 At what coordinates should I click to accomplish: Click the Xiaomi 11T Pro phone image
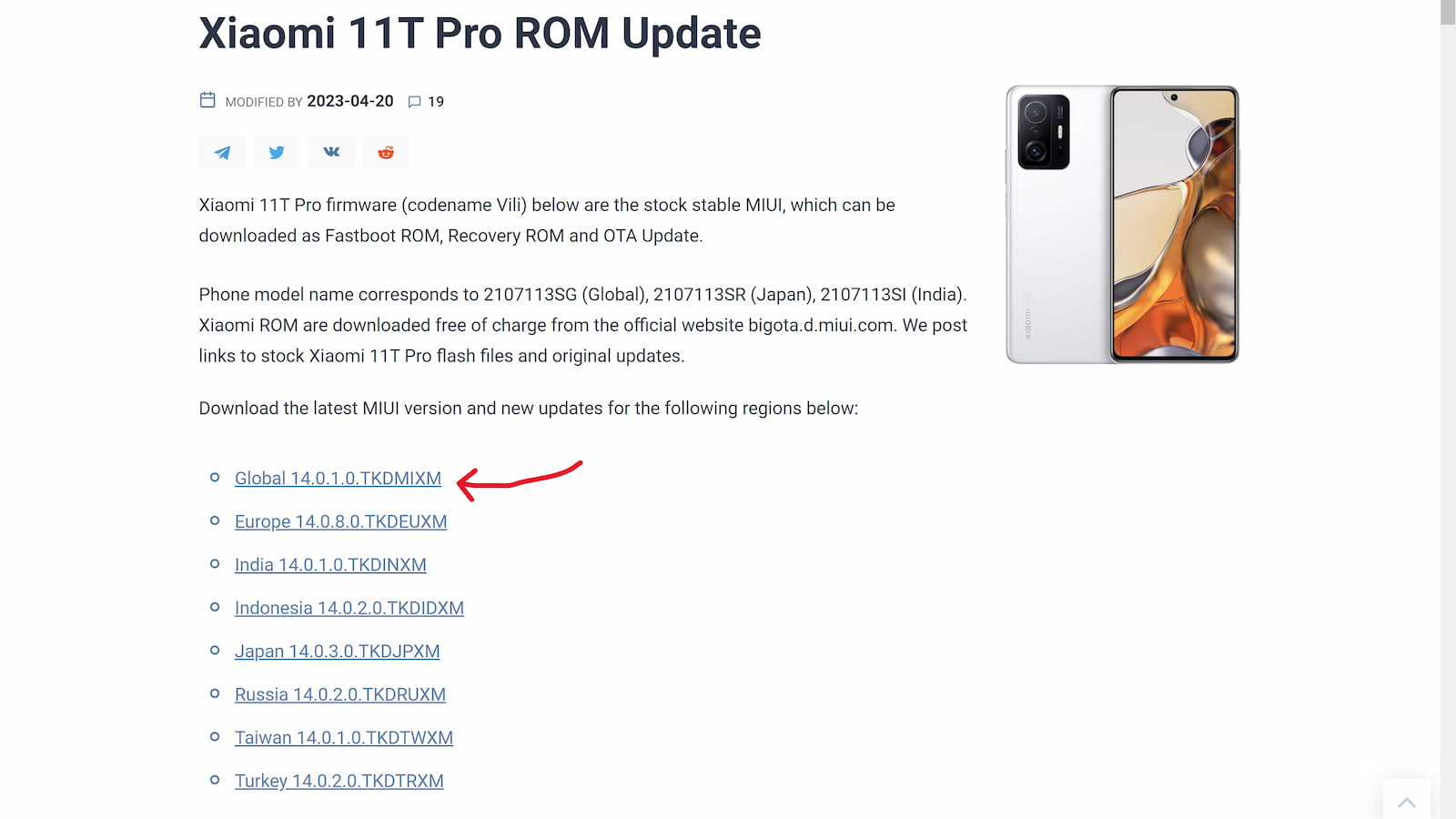1122,225
